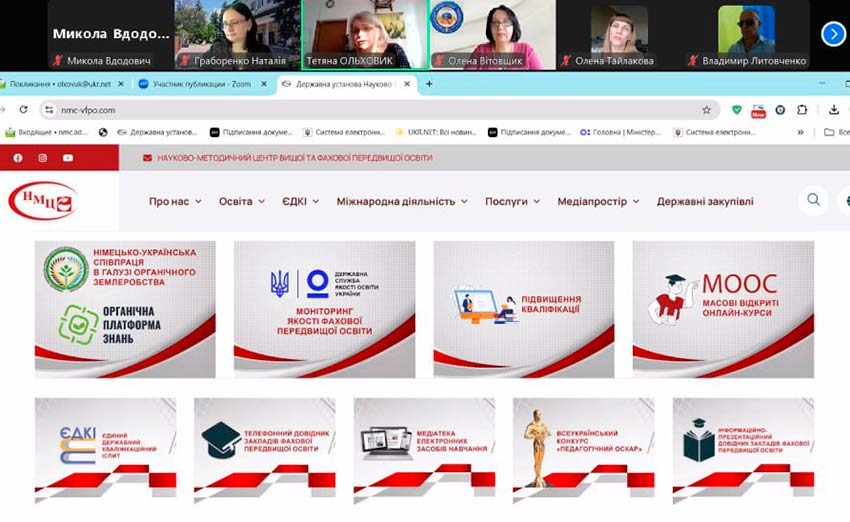Image resolution: width=850 pixels, height=522 pixels.
Task: Expand the 'Послуги' menu
Action: 512,201
